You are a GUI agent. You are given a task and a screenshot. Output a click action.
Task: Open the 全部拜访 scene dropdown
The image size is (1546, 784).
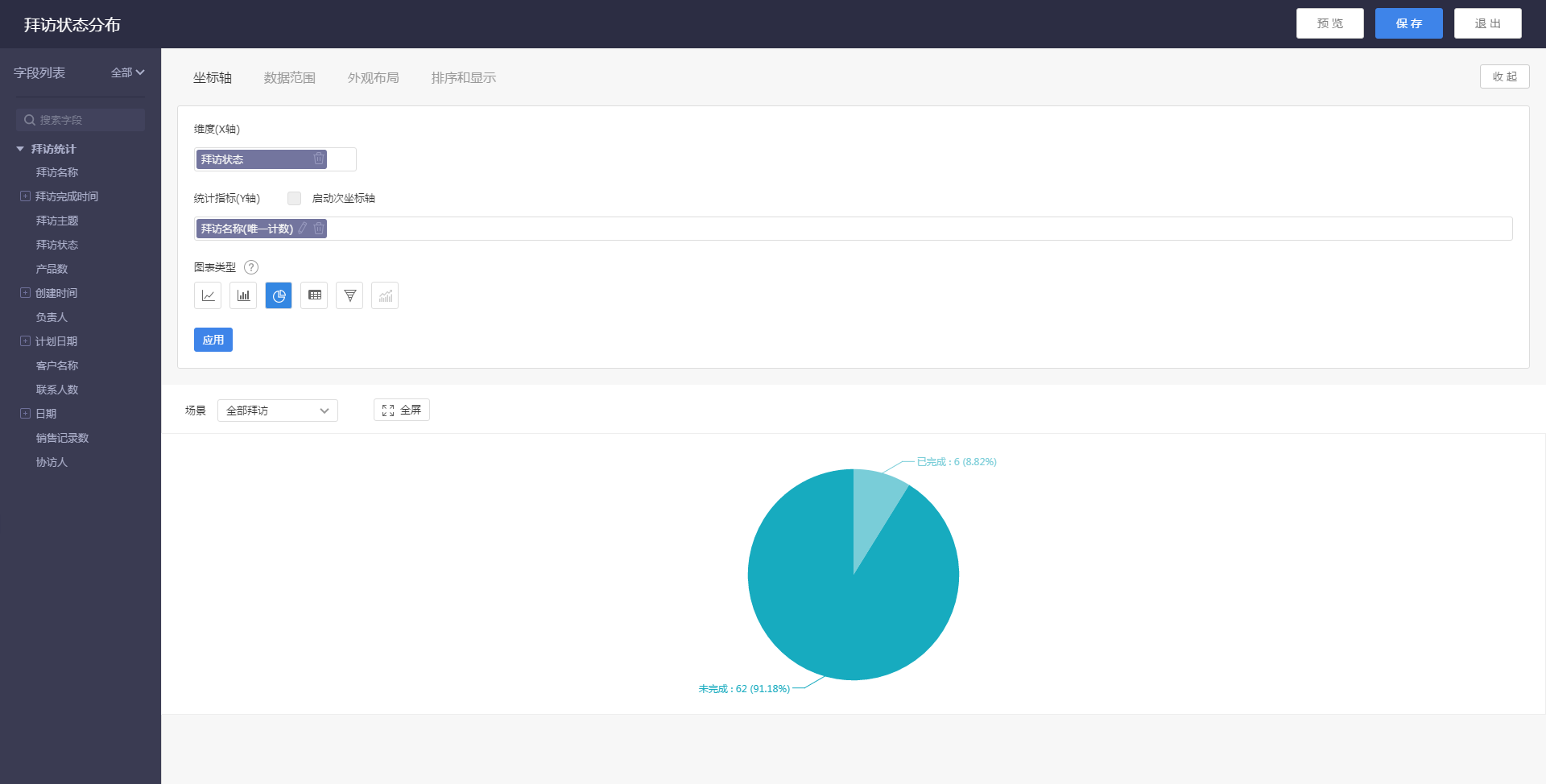click(x=277, y=411)
